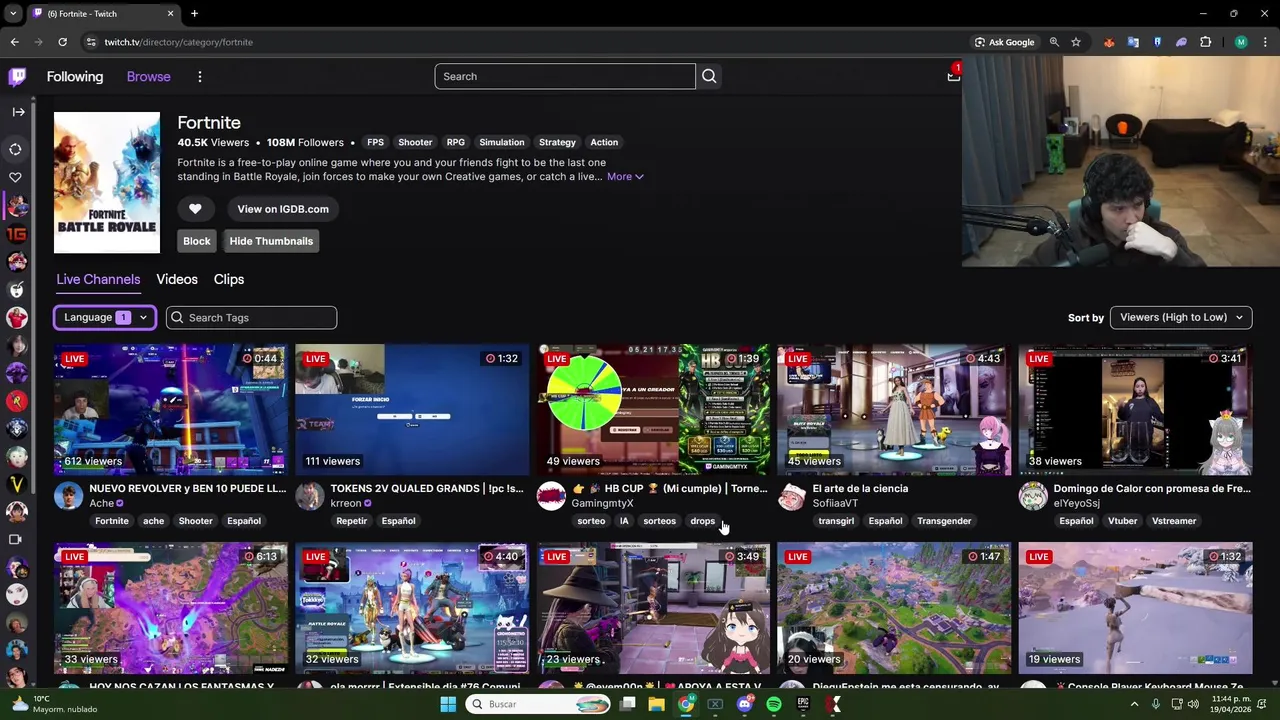Screen dimensions: 1280x720
Task: Click the sidebar heart icon
Action: [x=16, y=177]
